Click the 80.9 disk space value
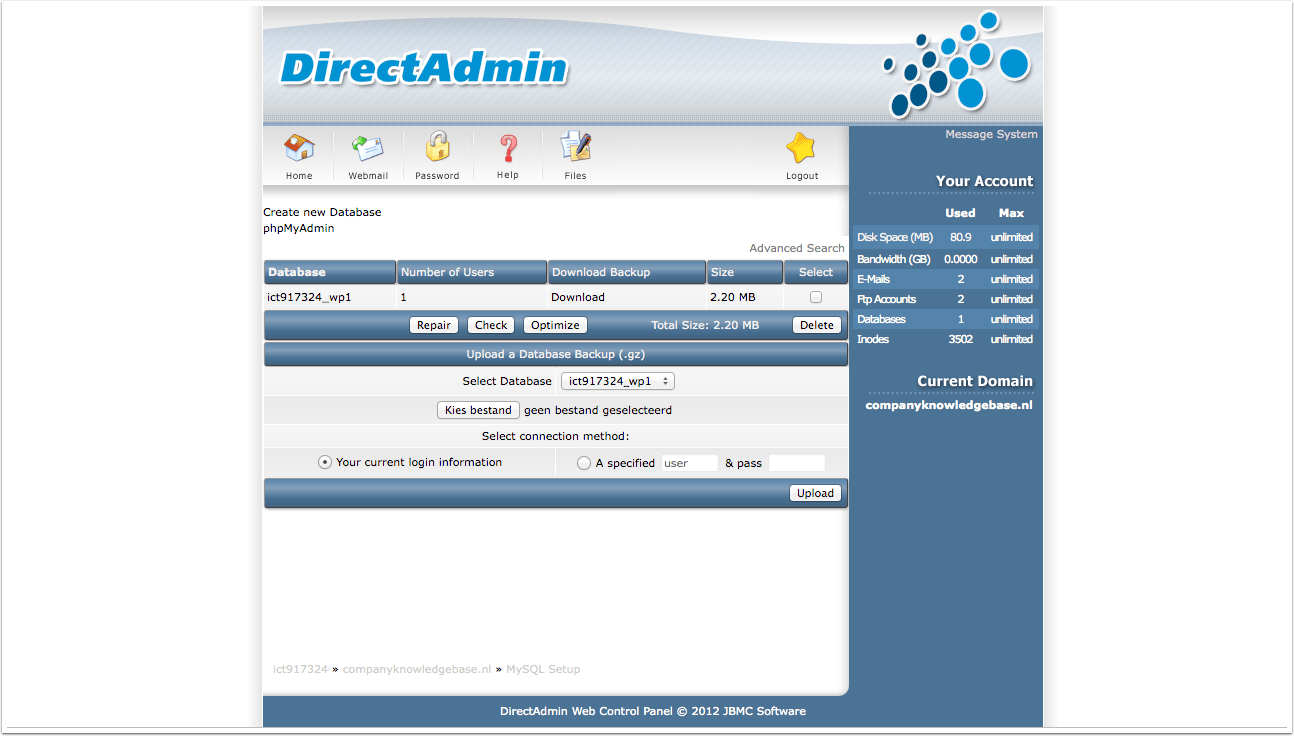 point(961,237)
